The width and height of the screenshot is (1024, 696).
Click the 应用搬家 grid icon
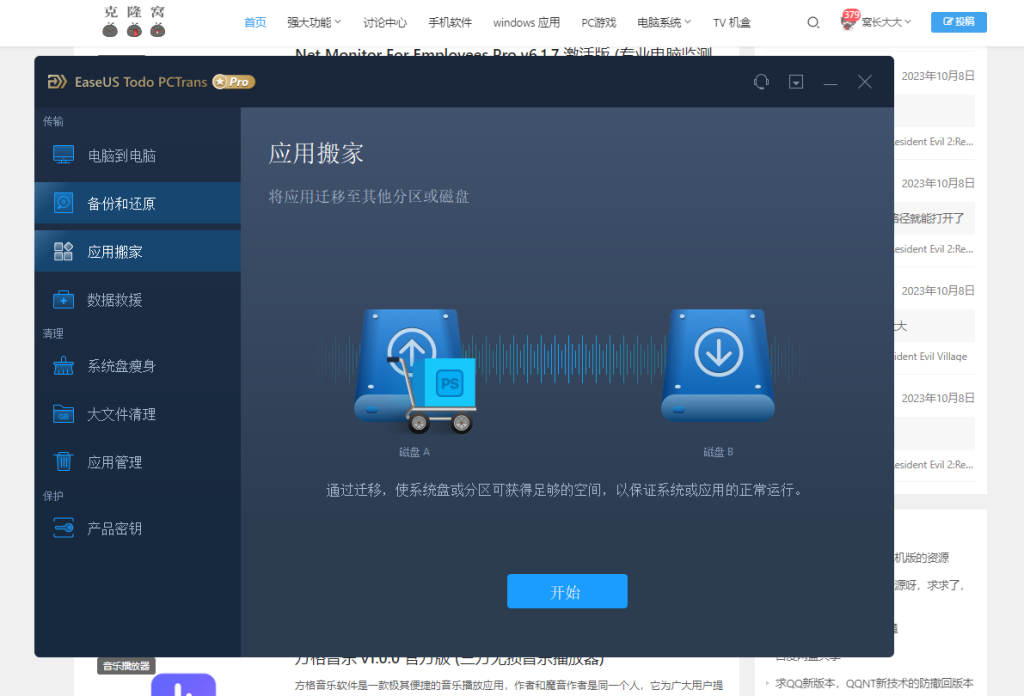(63, 251)
